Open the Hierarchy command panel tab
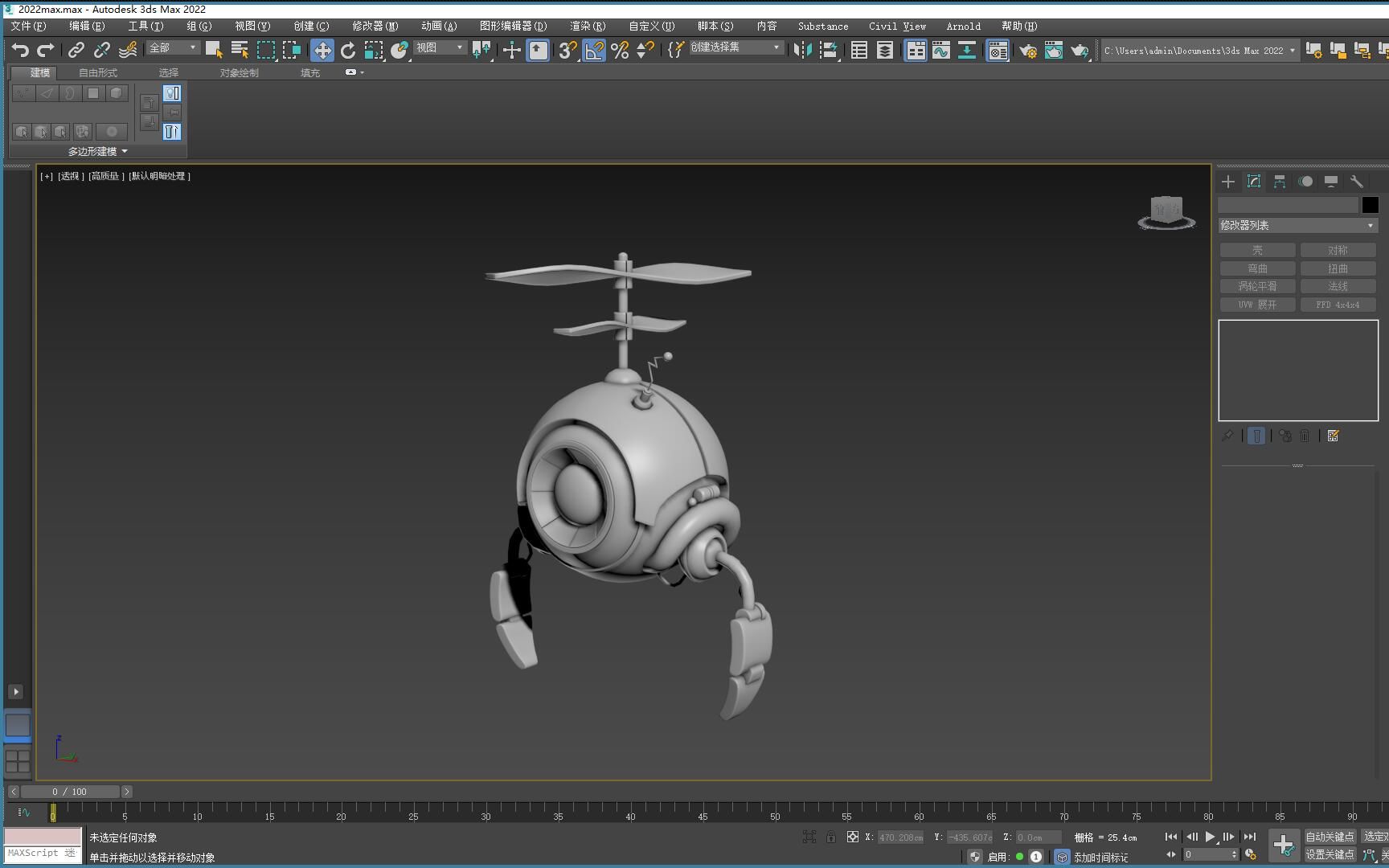The image size is (1389, 868). pyautogui.click(x=1280, y=182)
